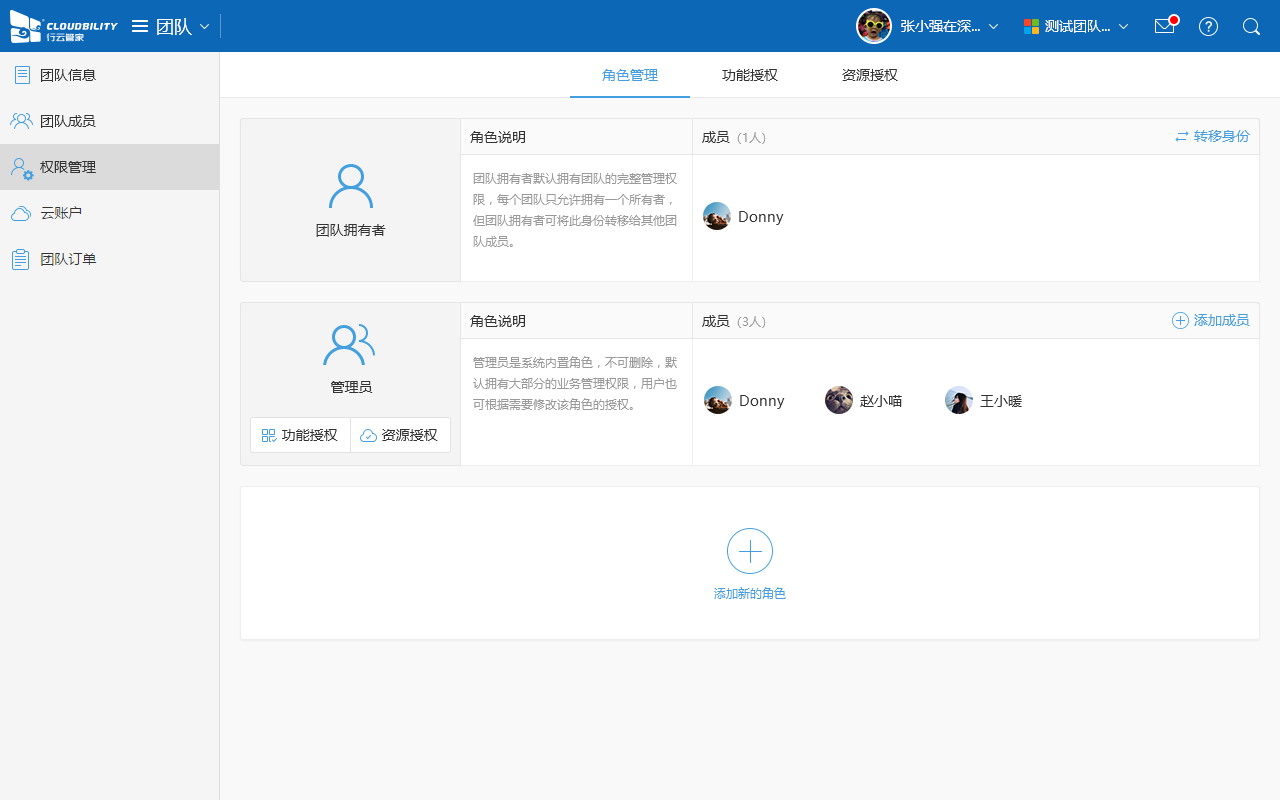The height and width of the screenshot is (800, 1280).
Task: Click the Cloudbility logo
Action: tap(63, 26)
